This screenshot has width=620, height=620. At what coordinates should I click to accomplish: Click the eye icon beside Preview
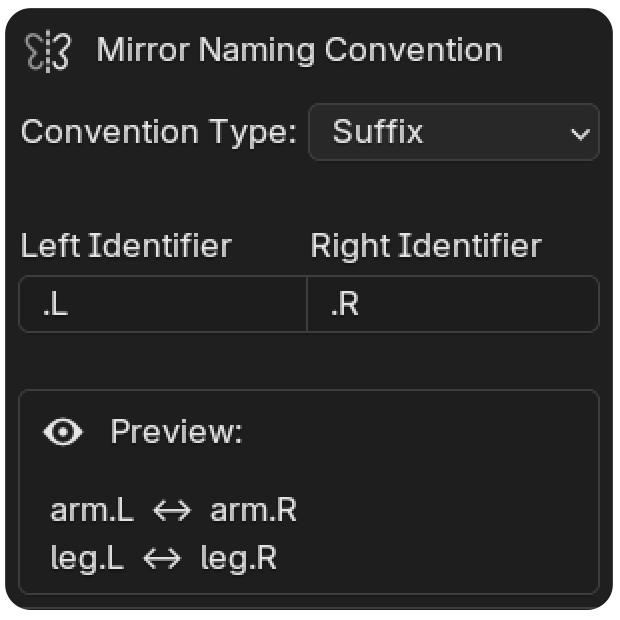pyautogui.click(x=63, y=431)
